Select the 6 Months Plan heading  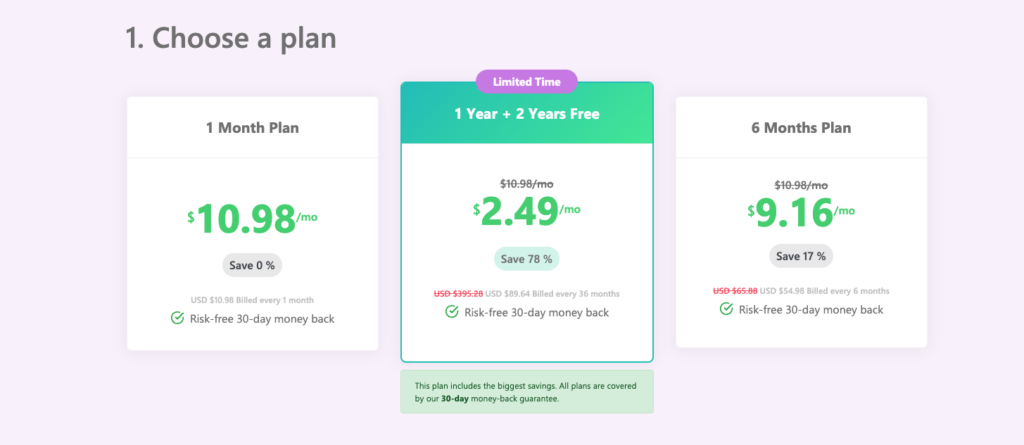[x=801, y=127]
